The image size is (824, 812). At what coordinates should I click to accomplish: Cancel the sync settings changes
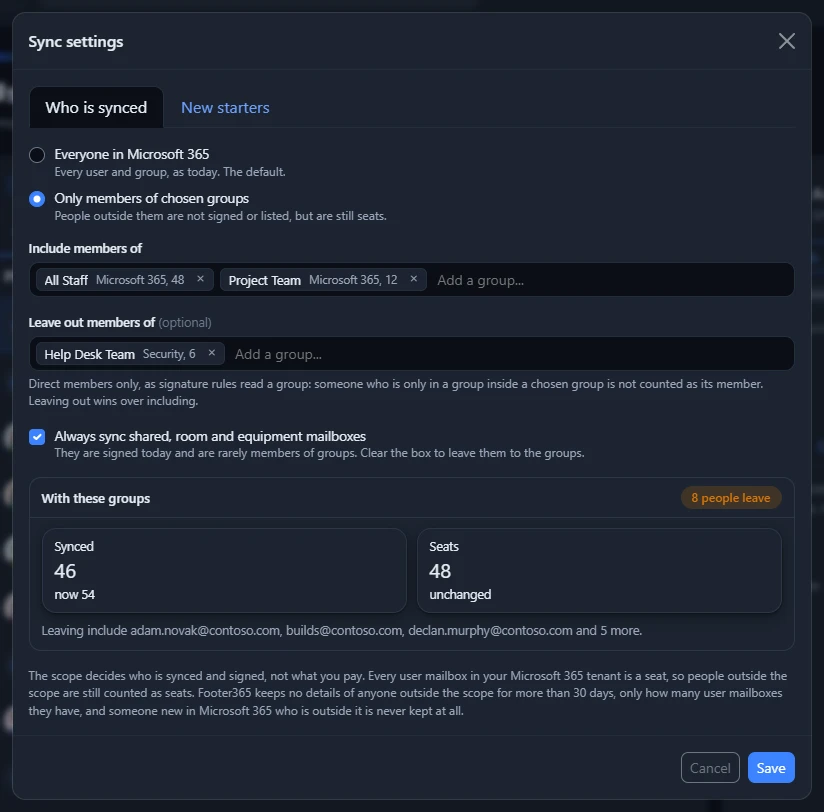(x=710, y=768)
